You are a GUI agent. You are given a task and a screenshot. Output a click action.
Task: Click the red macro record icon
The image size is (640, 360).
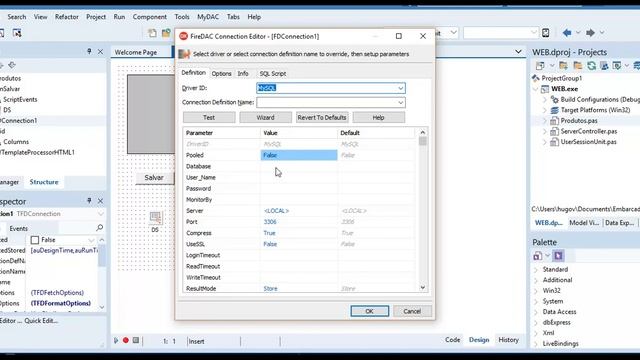126,340
